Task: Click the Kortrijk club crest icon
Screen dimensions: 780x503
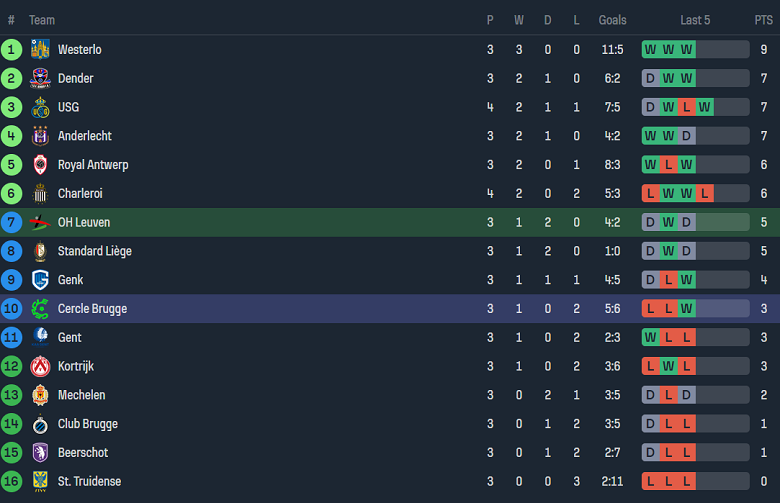Action: (x=40, y=367)
